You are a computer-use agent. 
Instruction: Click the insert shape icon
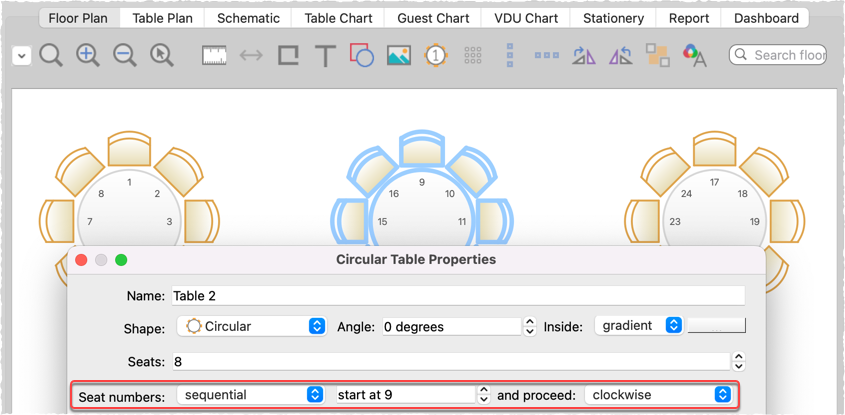click(x=361, y=55)
